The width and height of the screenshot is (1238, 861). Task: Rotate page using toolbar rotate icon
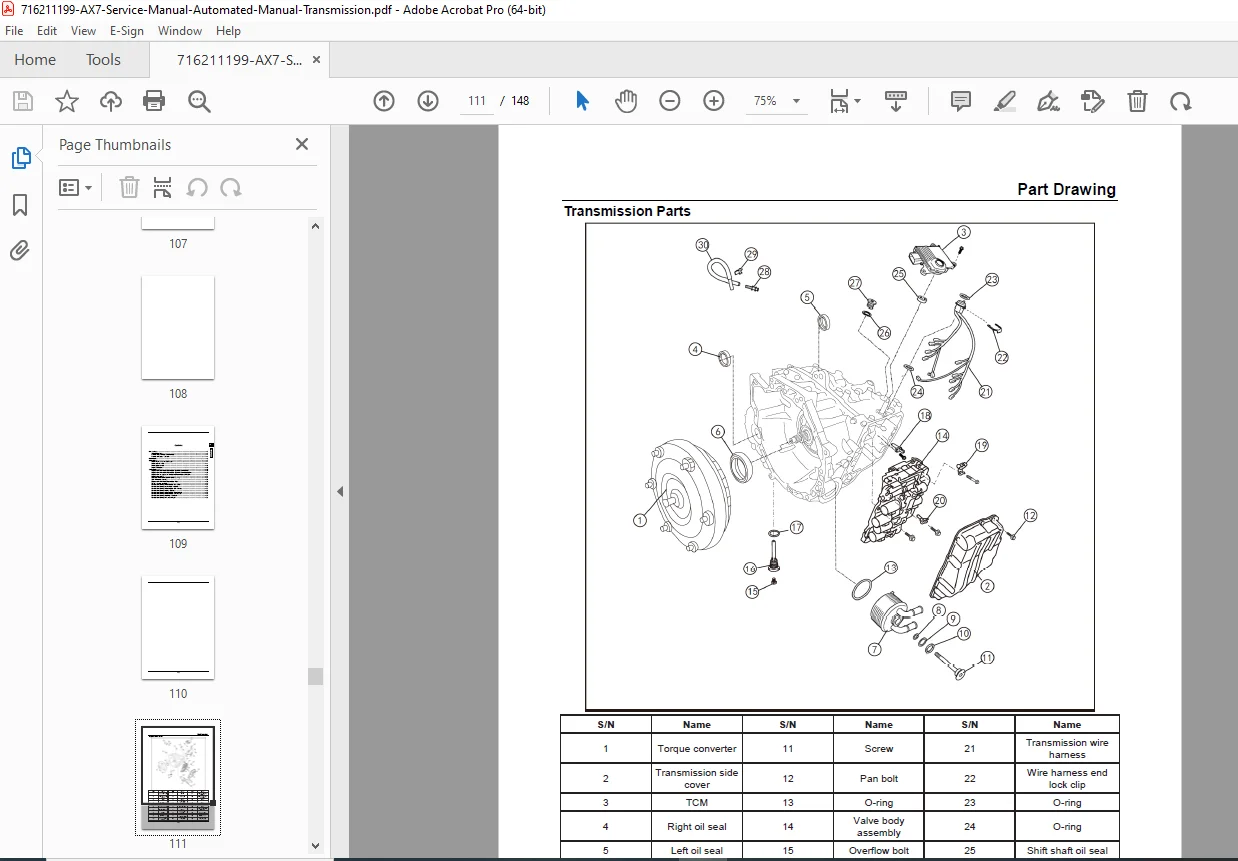tap(1181, 101)
